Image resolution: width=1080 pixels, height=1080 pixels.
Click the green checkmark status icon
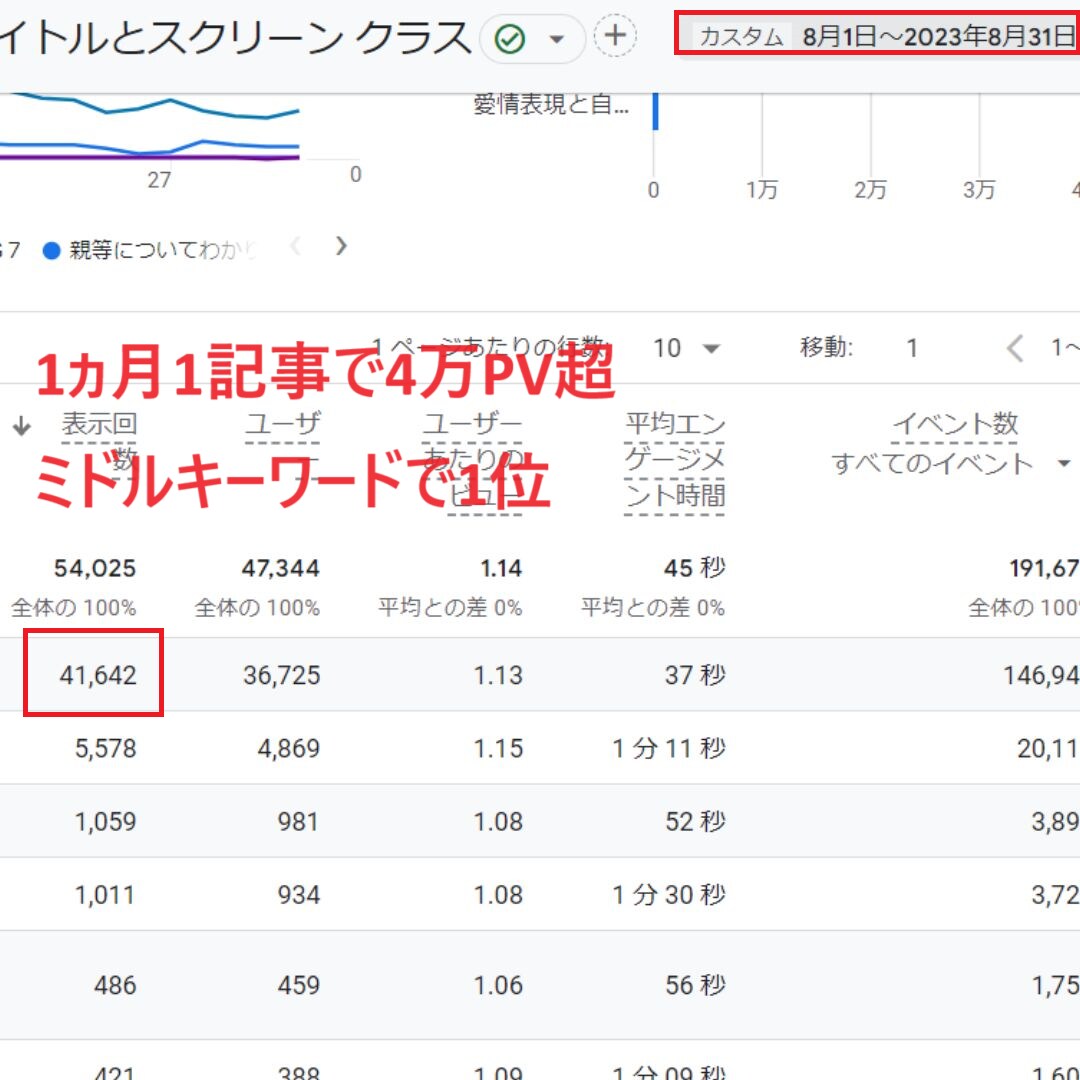tap(510, 39)
